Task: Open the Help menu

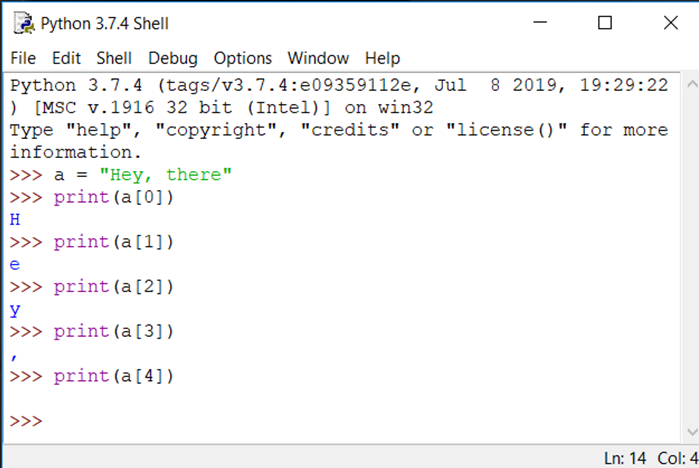Action: point(382,58)
